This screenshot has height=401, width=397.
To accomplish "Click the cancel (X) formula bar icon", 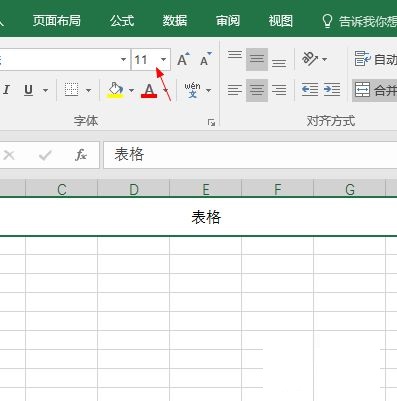I will point(9,155).
